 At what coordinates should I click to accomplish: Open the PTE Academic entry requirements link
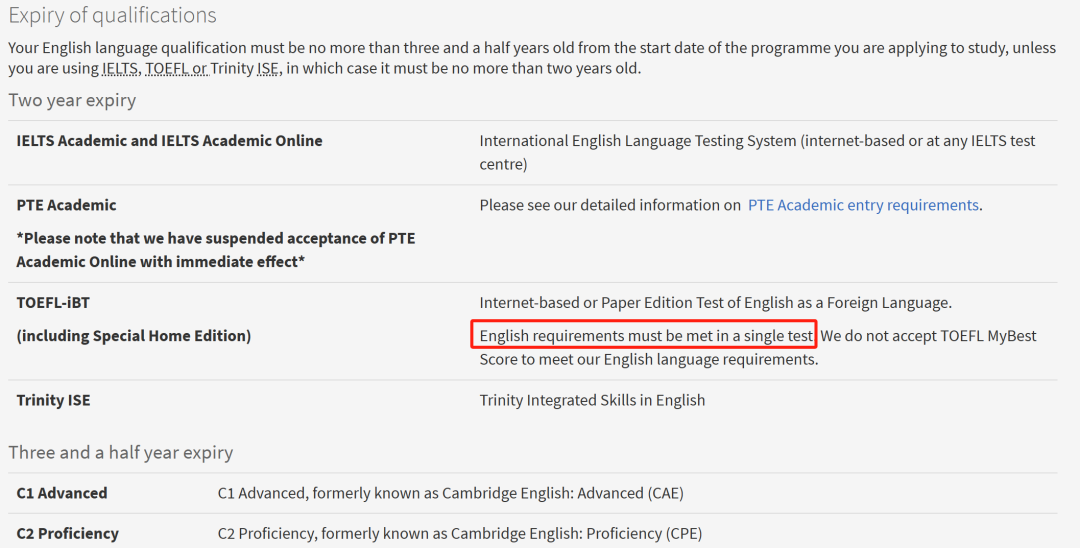tap(863, 205)
